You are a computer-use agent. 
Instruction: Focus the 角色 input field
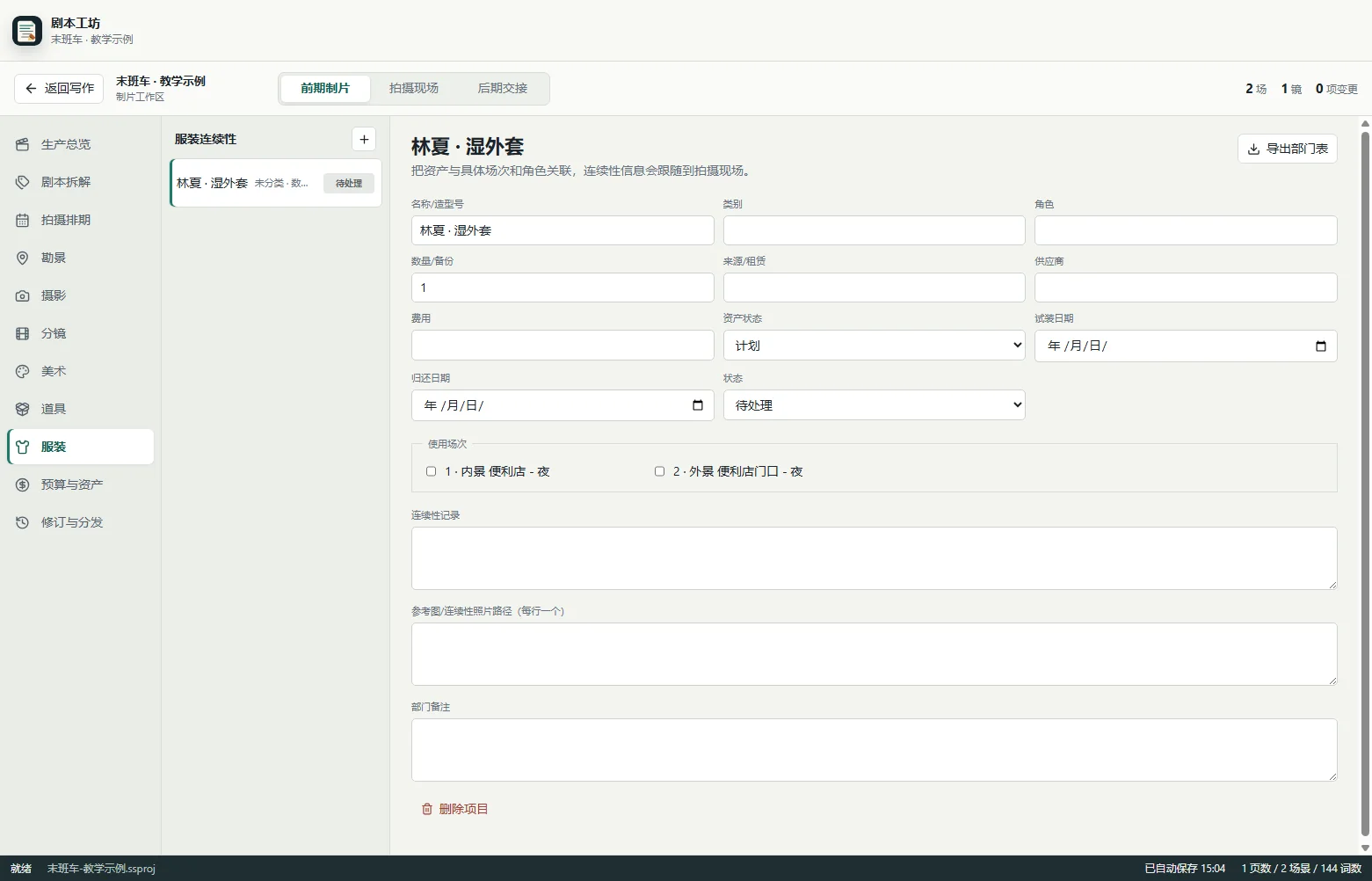(x=1186, y=230)
